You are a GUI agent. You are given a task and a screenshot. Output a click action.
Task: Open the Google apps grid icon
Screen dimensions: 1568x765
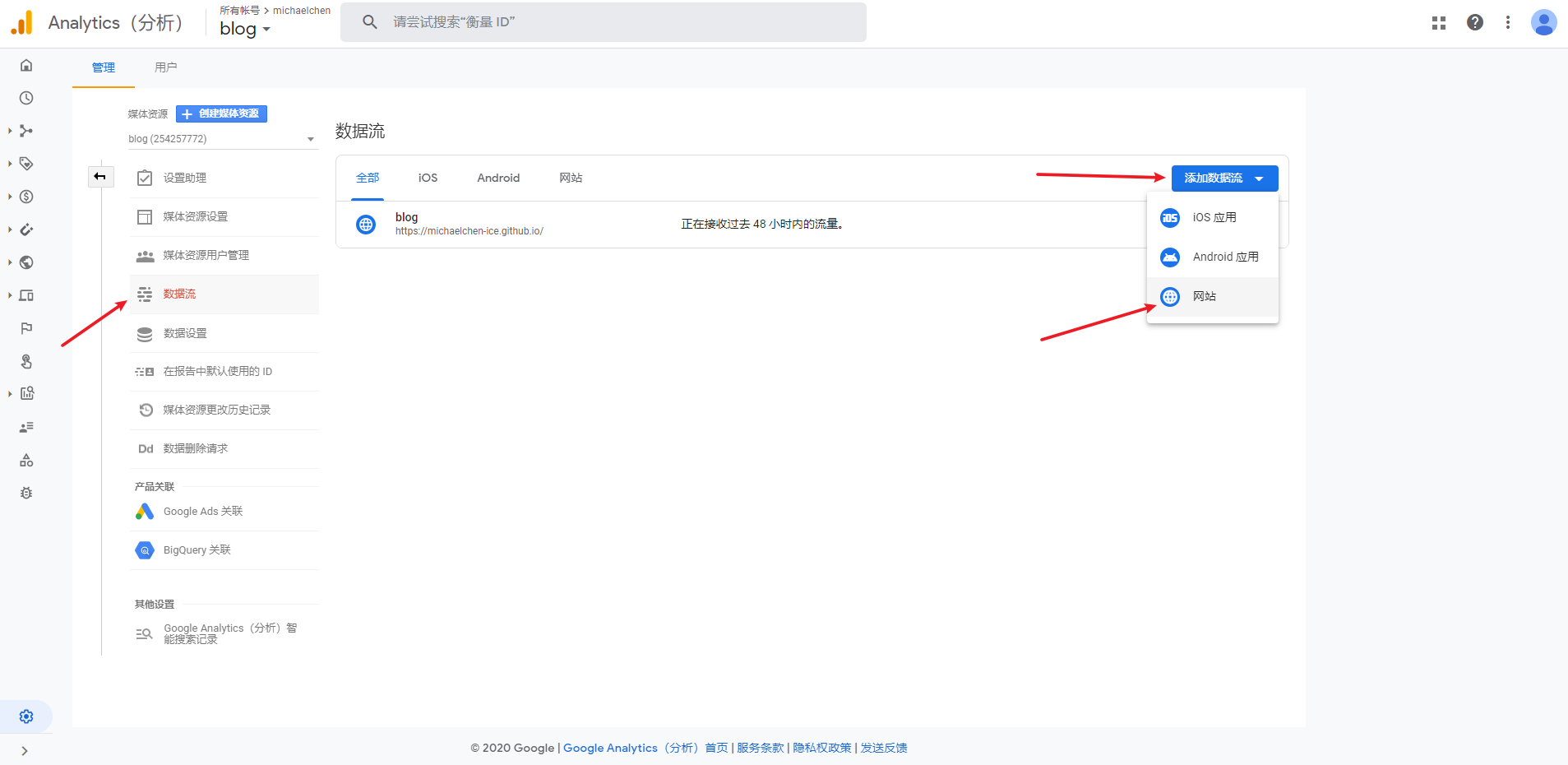click(x=1439, y=23)
